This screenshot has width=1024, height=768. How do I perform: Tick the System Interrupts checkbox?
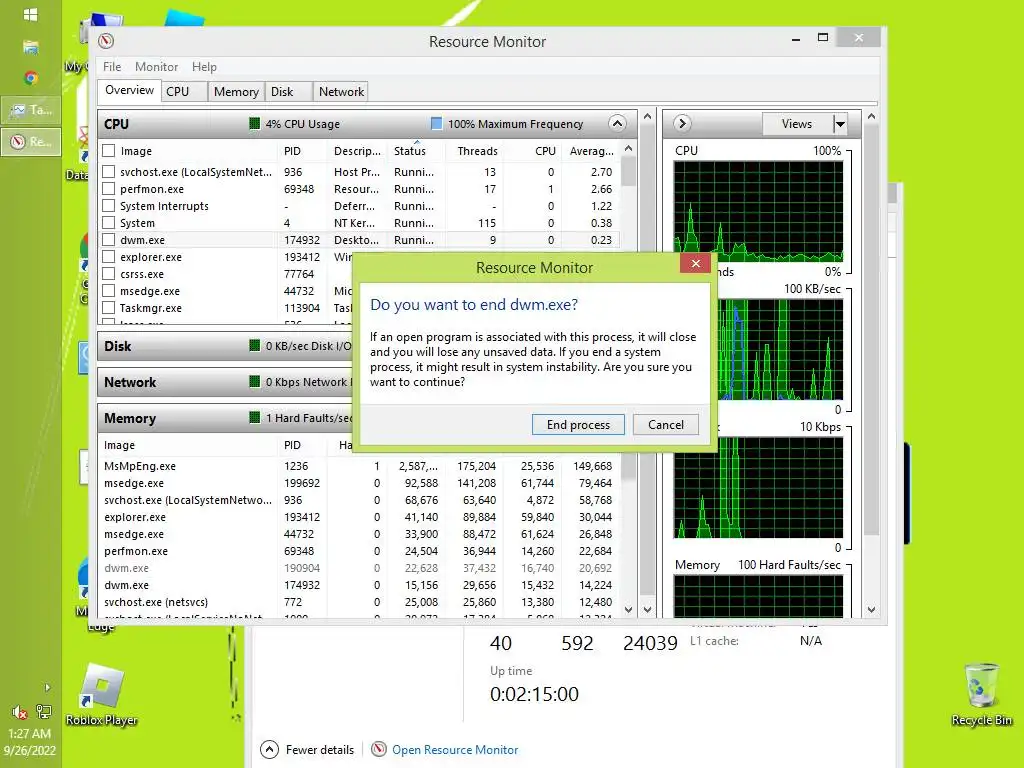click(x=109, y=206)
